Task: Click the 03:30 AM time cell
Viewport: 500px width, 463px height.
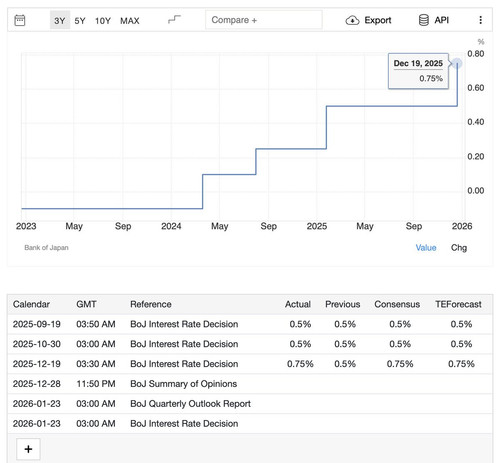Action: tap(96, 364)
